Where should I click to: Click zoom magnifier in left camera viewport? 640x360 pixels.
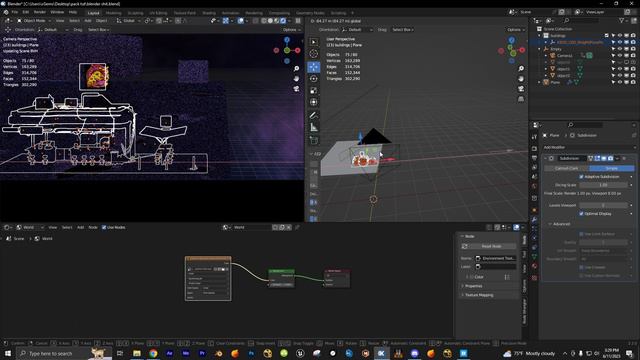(x=296, y=68)
